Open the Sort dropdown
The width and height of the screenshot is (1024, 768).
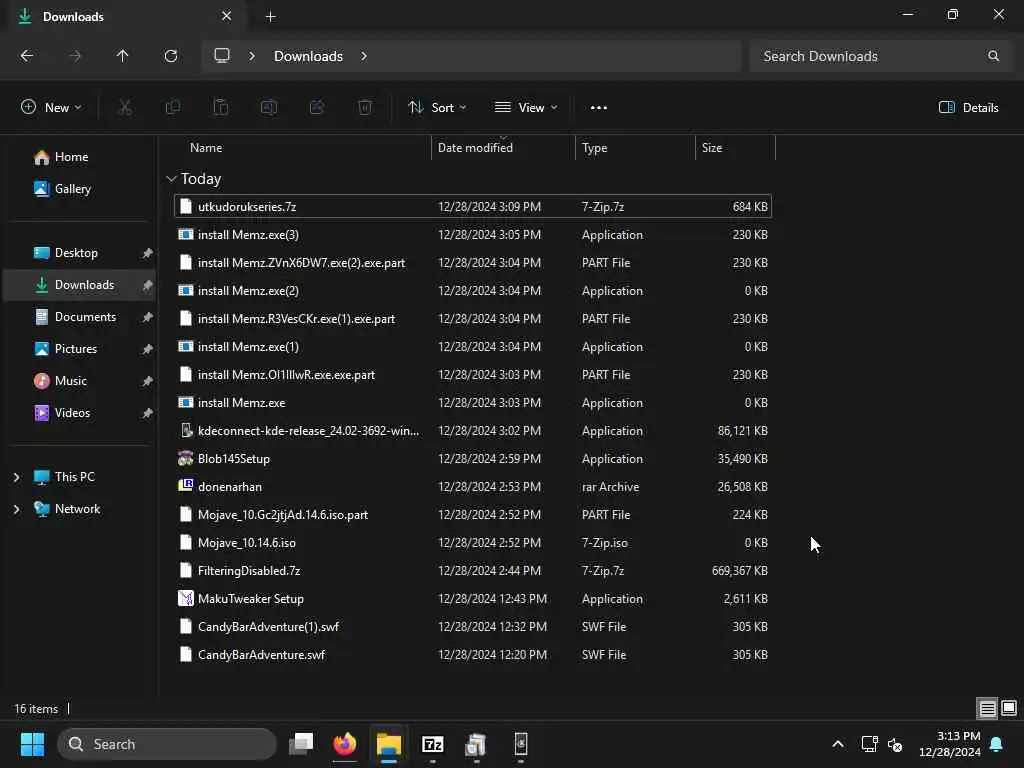coord(437,108)
